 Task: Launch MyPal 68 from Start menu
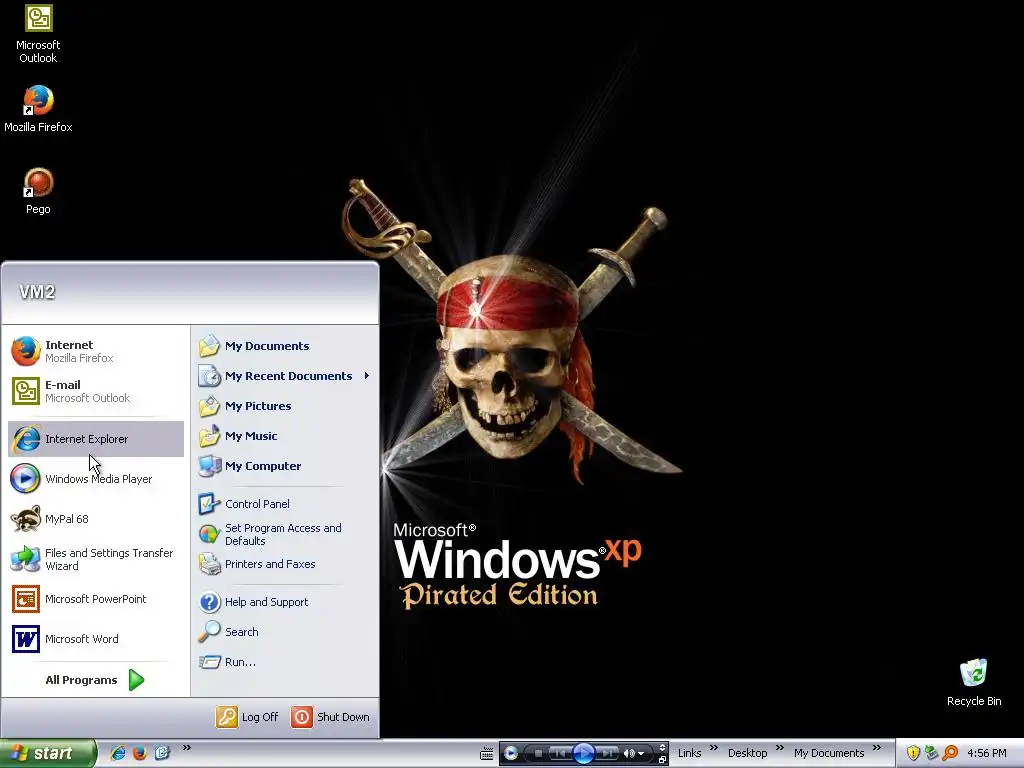(x=95, y=519)
